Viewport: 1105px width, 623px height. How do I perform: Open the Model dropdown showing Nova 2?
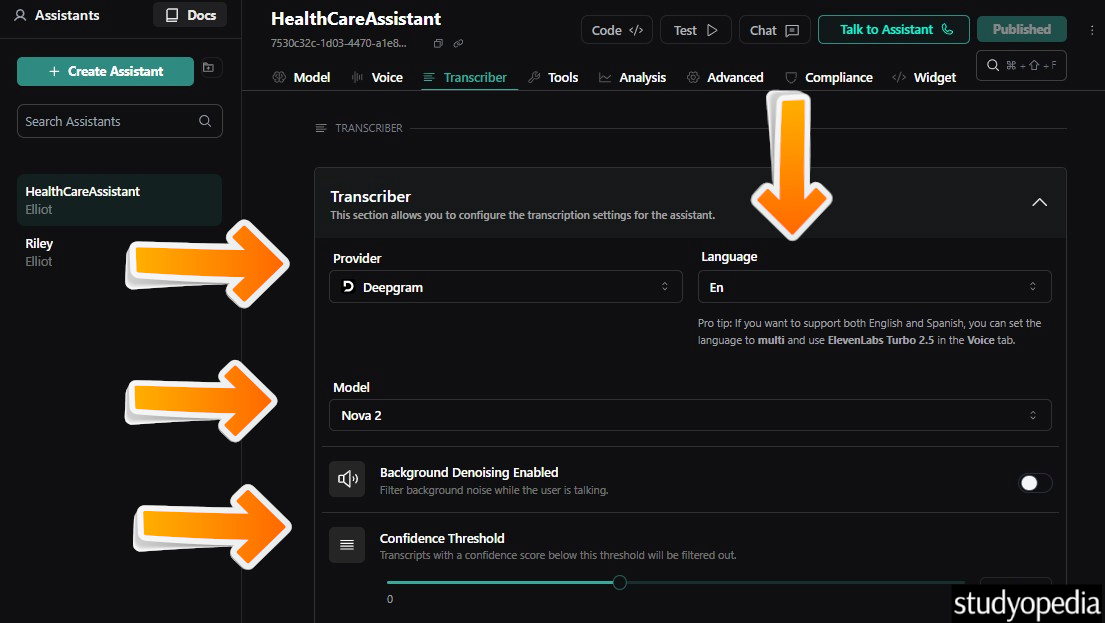click(689, 414)
